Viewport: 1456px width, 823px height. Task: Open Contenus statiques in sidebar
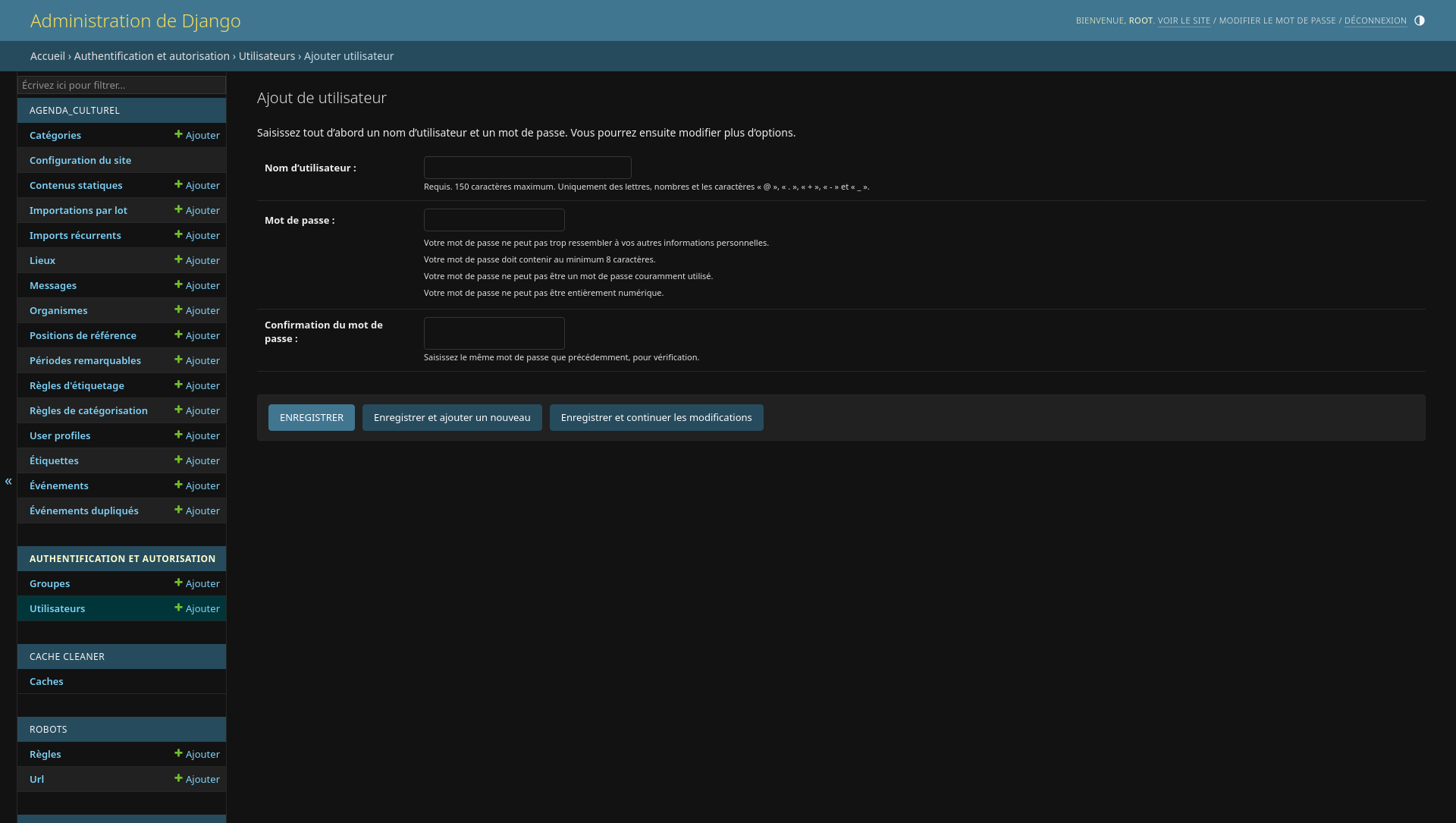76,185
